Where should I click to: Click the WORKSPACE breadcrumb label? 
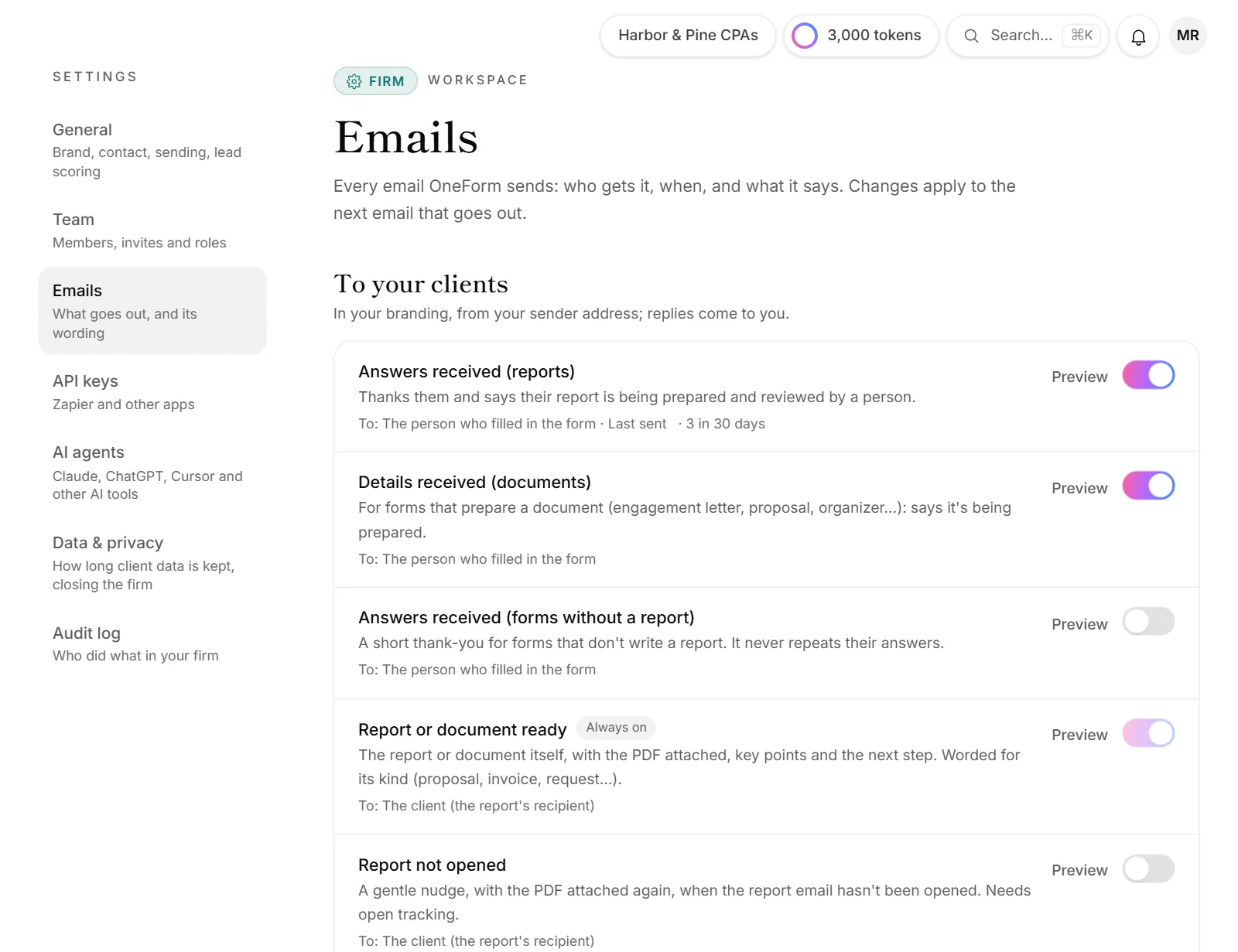(x=478, y=80)
